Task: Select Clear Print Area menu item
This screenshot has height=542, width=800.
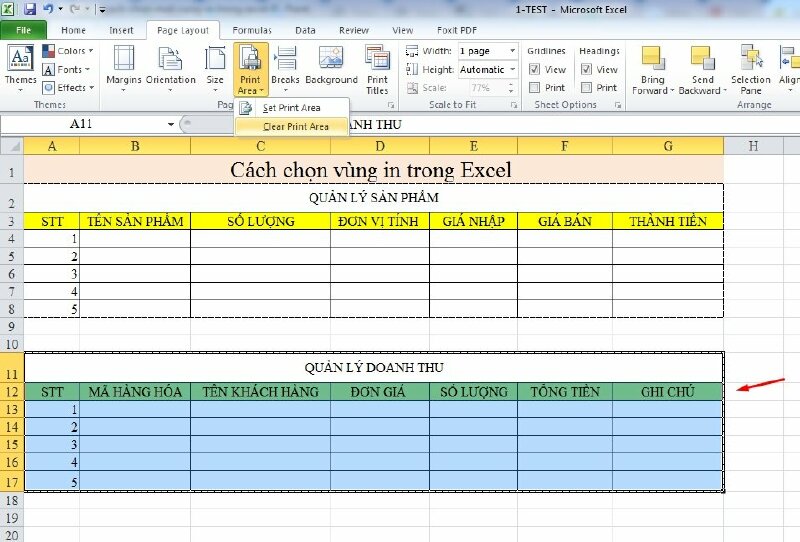Action: (292, 126)
